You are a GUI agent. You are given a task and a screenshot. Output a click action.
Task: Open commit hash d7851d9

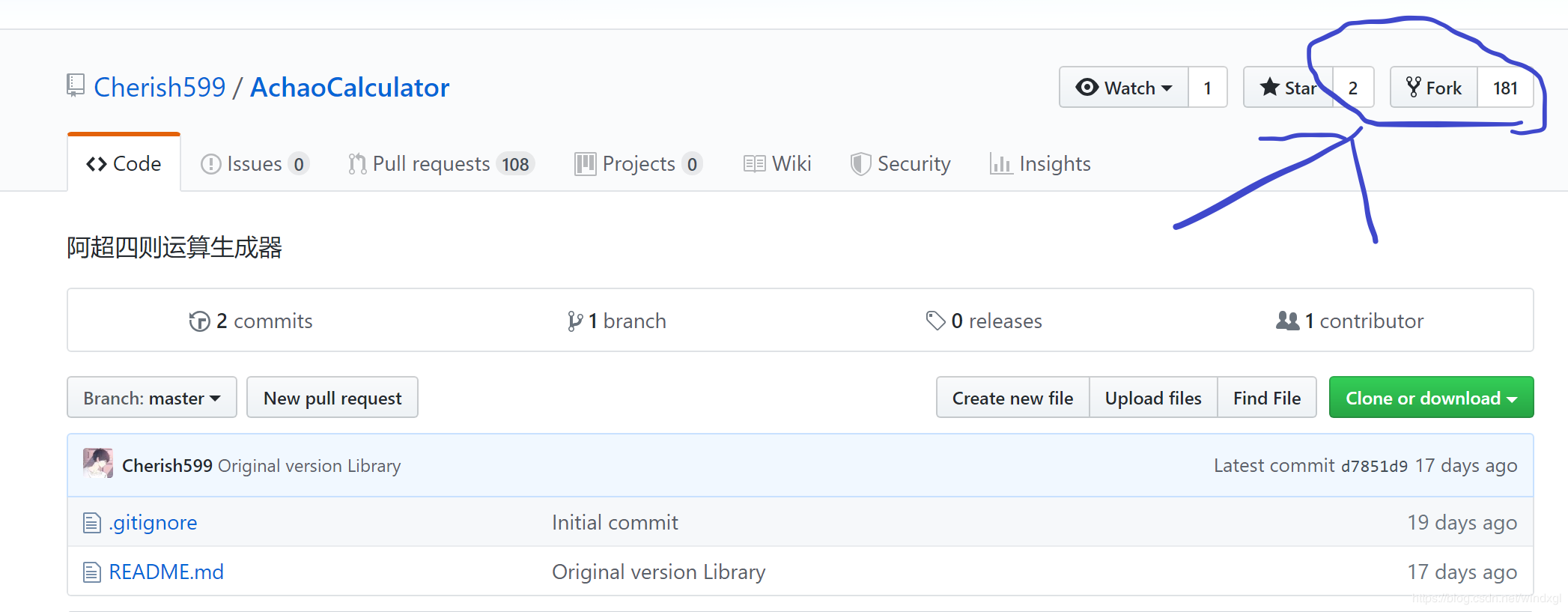pos(1374,466)
